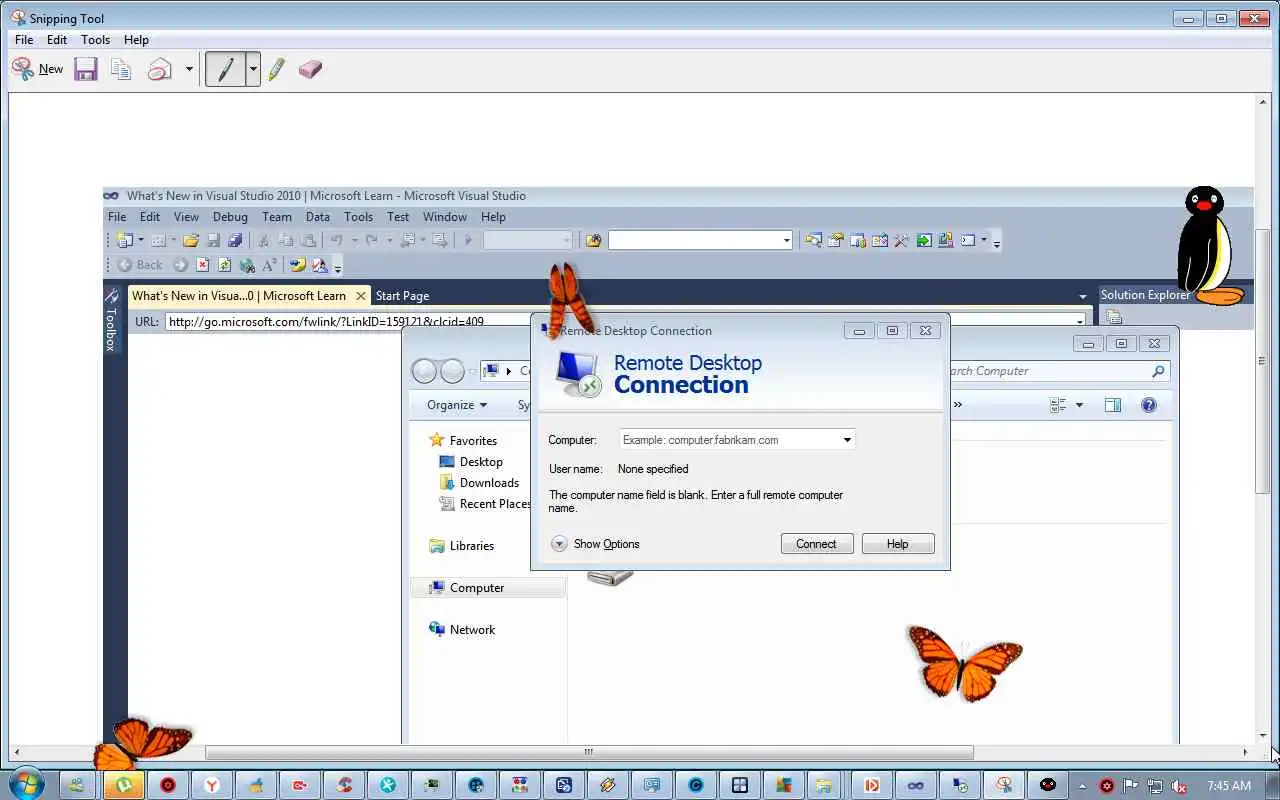Click Help button in Remote Desktop Connection
This screenshot has width=1280, height=800.
(x=897, y=544)
